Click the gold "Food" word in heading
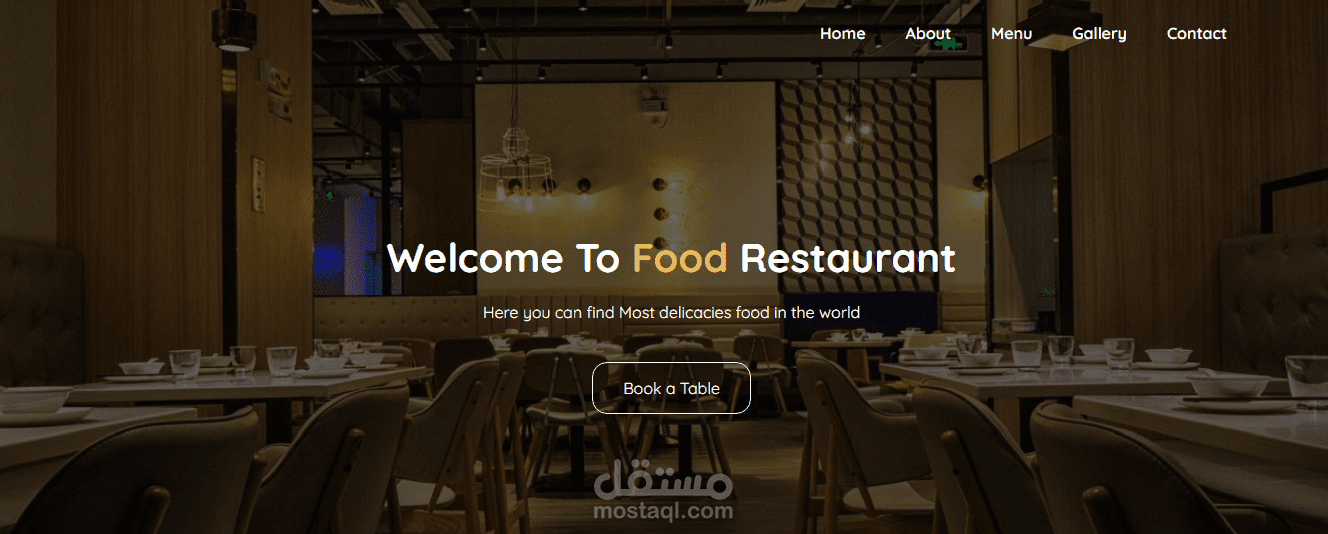Image resolution: width=1328 pixels, height=534 pixels. pos(680,258)
